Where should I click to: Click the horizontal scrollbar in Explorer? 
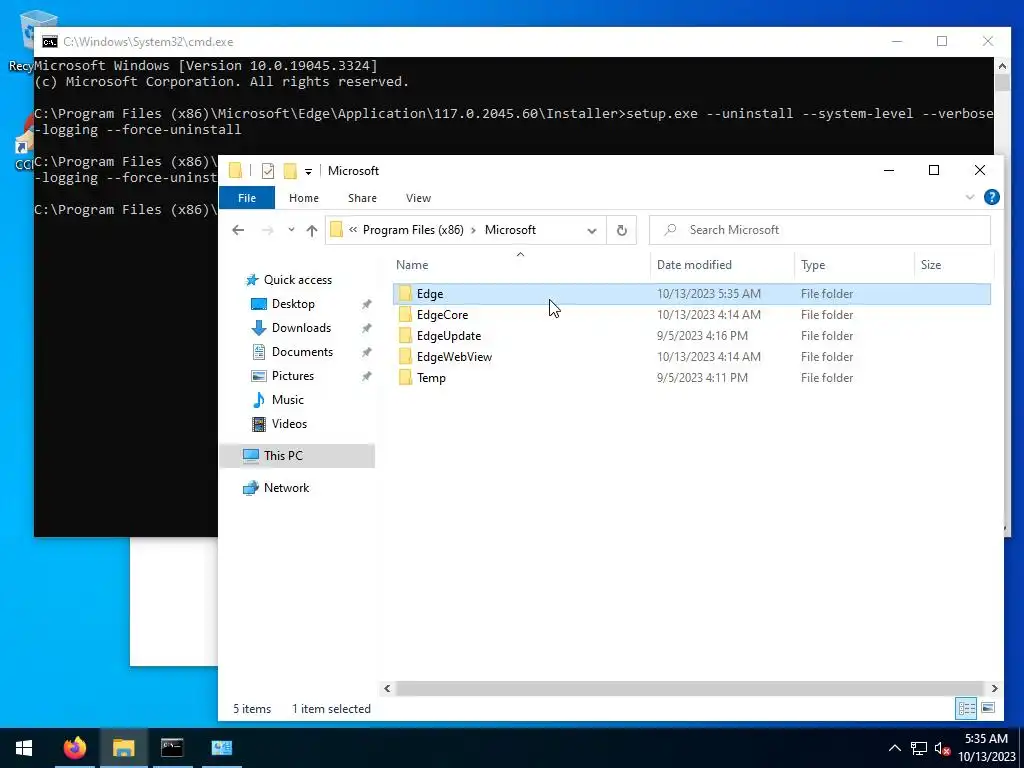tap(690, 688)
